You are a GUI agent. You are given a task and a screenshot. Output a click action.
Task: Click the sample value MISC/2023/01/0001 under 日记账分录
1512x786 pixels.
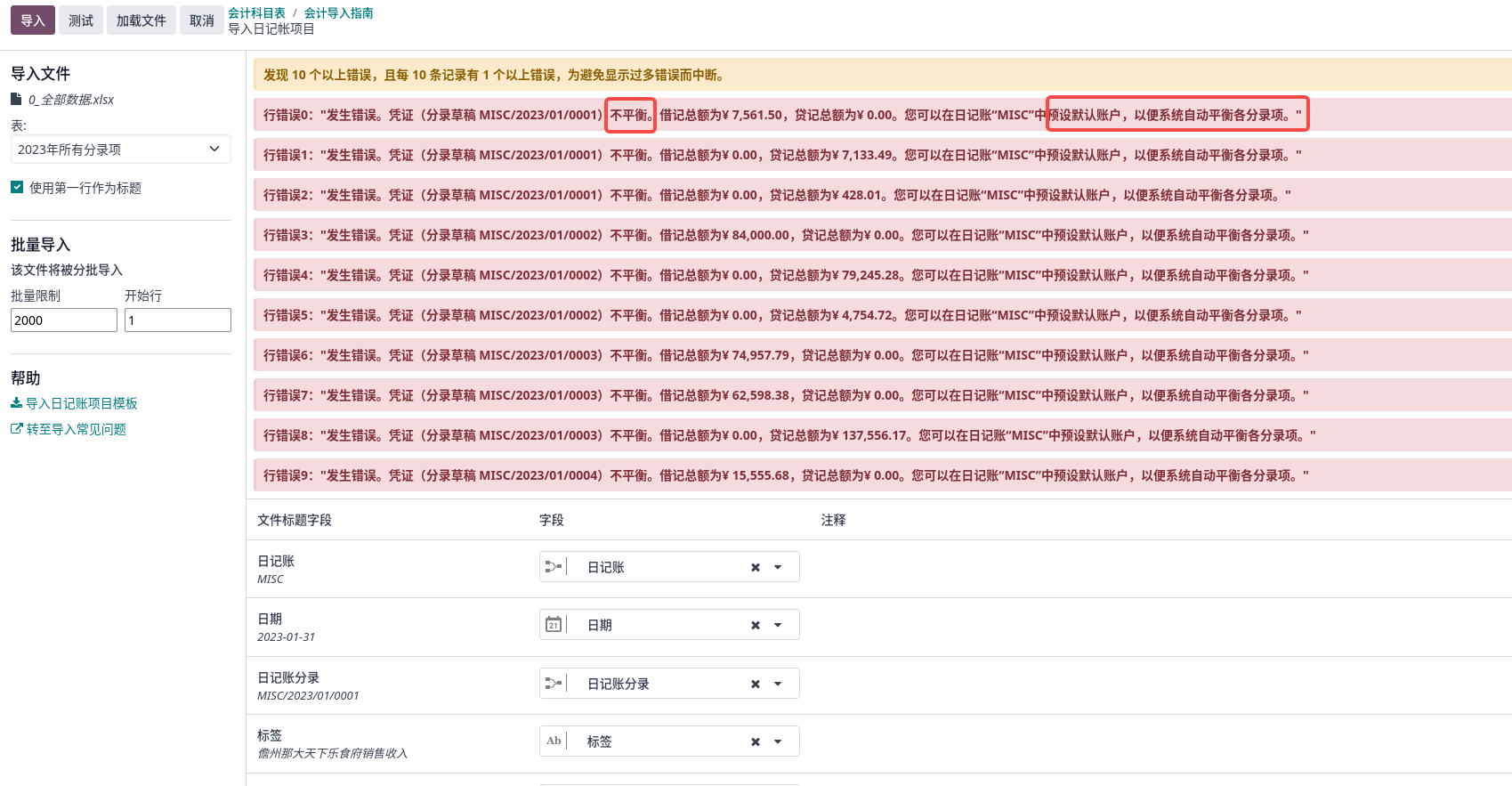pos(308,695)
